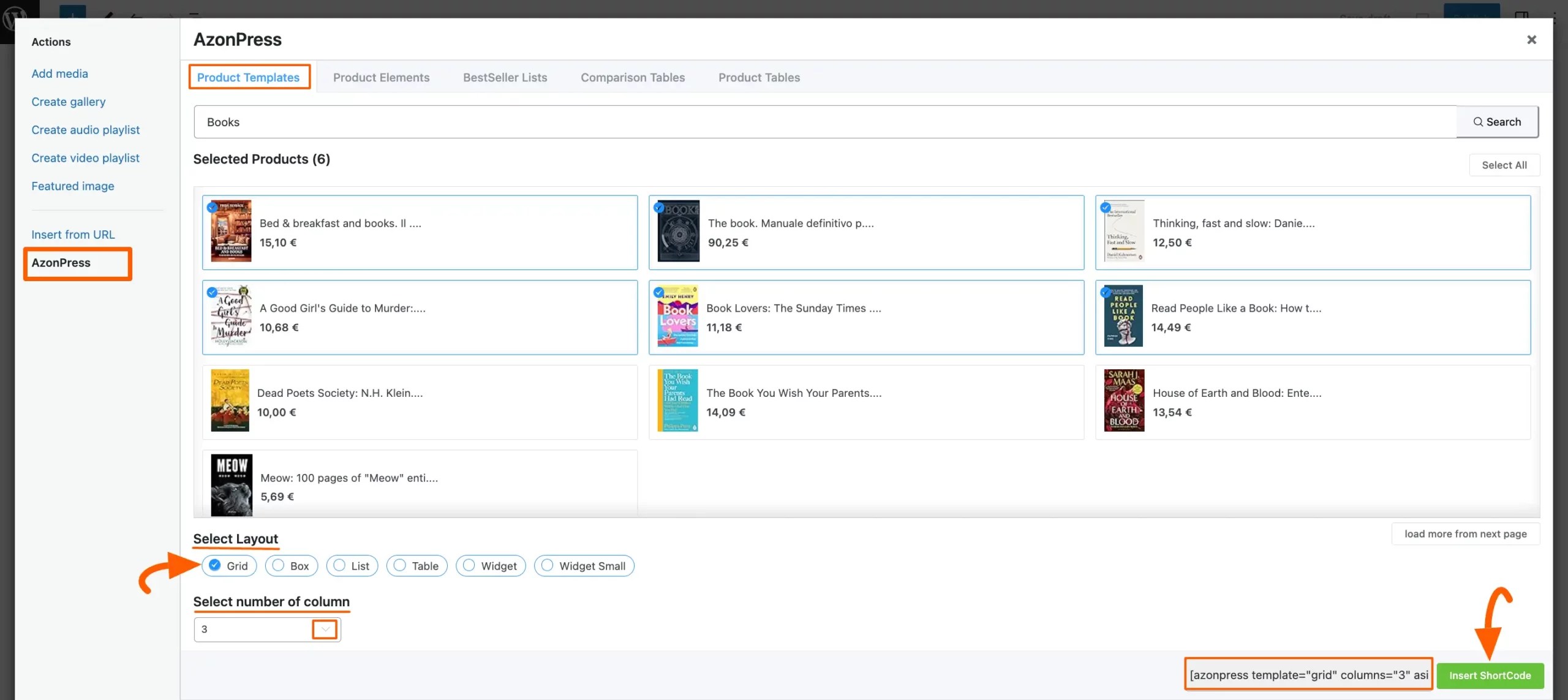Switch to Comparison Tables tab
The image size is (1568, 700).
tap(632, 78)
